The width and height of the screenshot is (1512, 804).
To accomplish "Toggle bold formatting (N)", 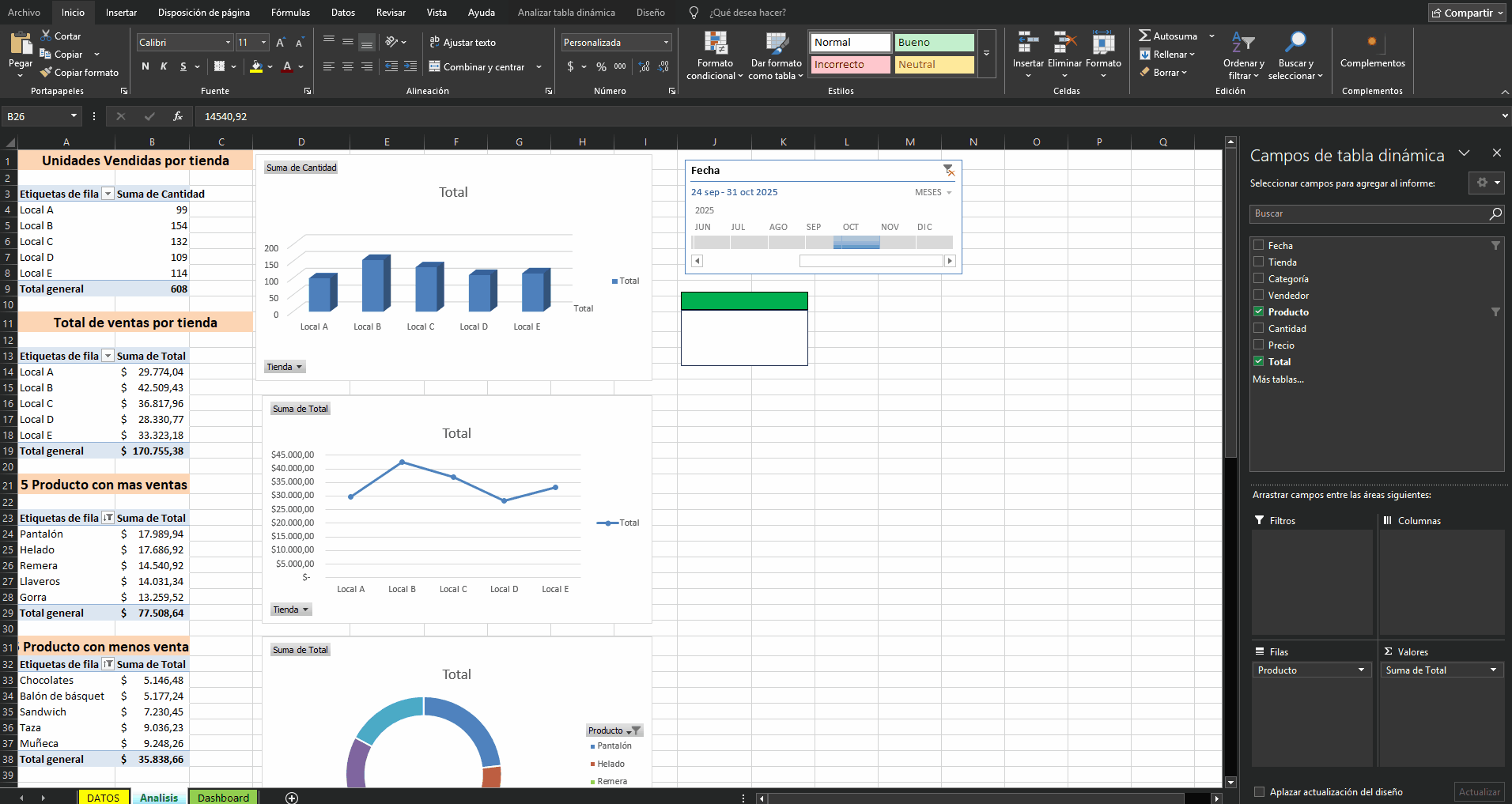I will [146, 66].
